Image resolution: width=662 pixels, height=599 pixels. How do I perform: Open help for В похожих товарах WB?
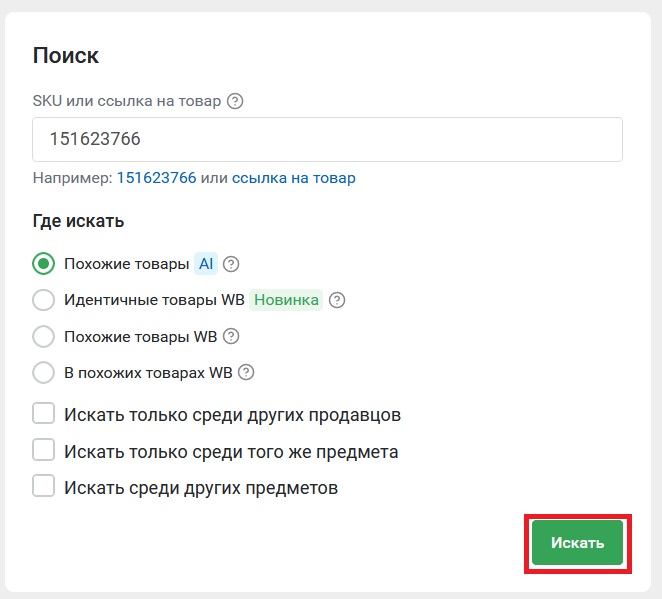246,373
